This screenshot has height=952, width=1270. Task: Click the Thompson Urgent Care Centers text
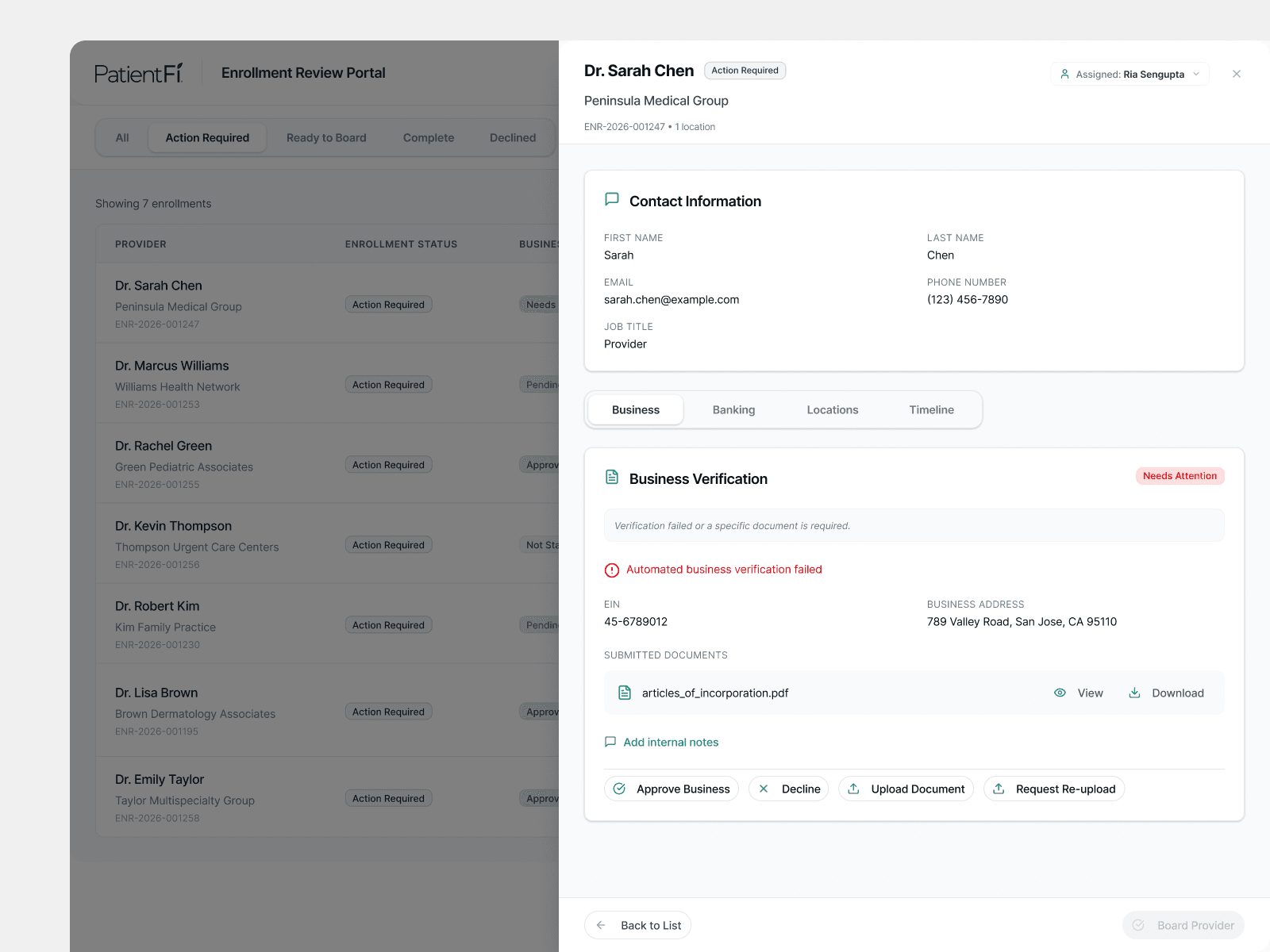pyautogui.click(x=197, y=547)
